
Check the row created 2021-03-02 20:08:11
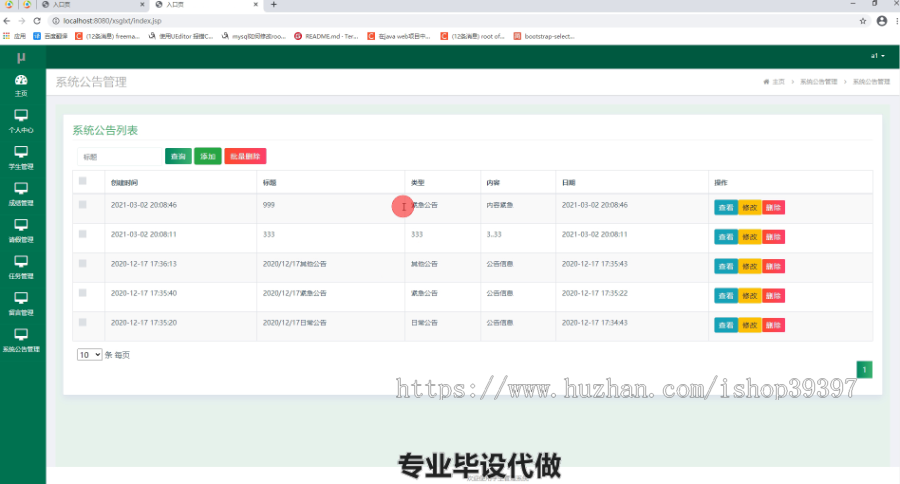pos(83,234)
